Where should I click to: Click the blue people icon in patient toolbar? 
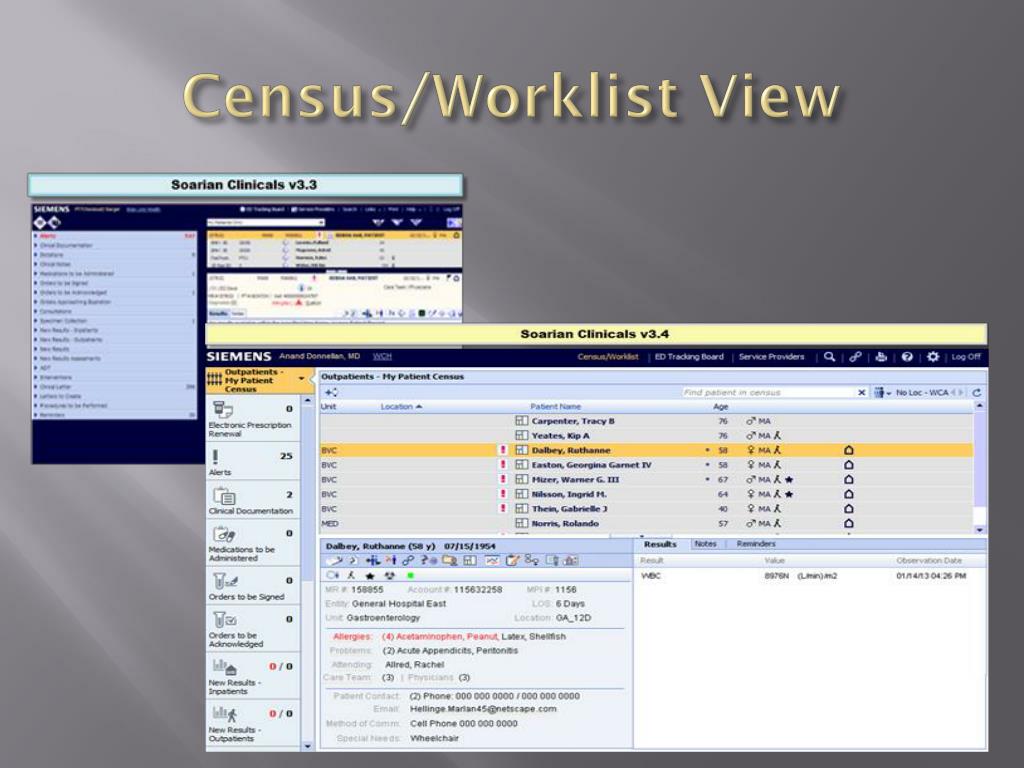tap(372, 560)
